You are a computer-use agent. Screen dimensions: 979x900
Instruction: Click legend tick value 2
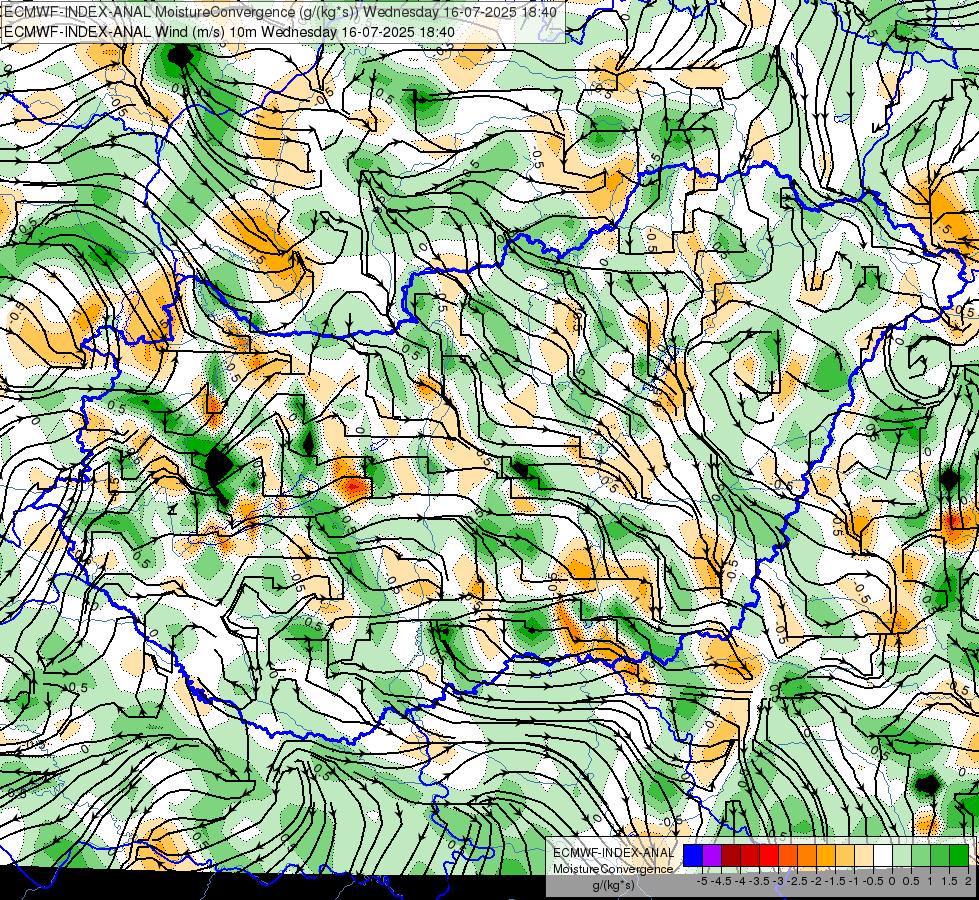(968, 881)
